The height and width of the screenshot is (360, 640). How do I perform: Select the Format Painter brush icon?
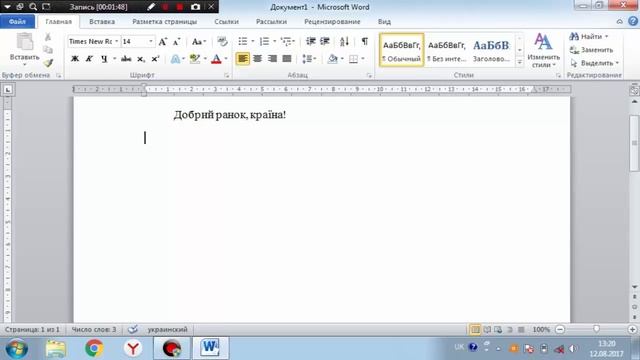point(48,63)
